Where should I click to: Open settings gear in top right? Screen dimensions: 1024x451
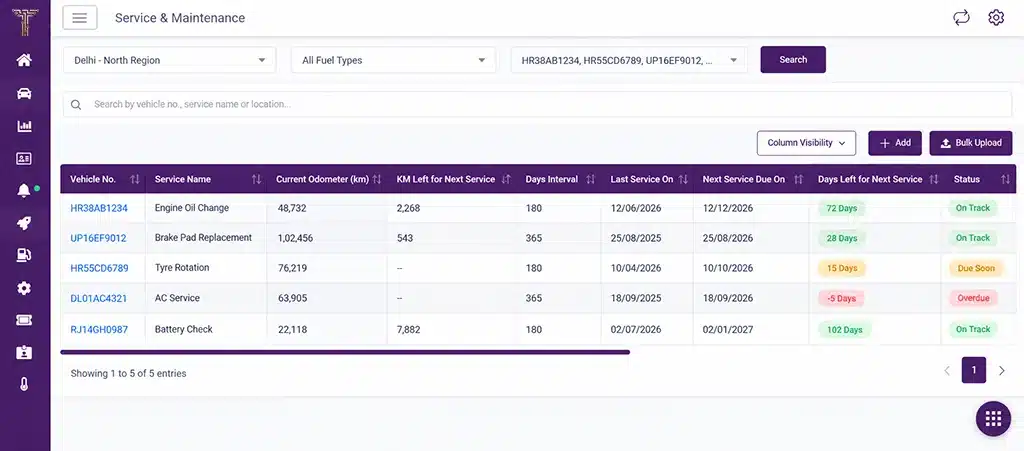(996, 18)
